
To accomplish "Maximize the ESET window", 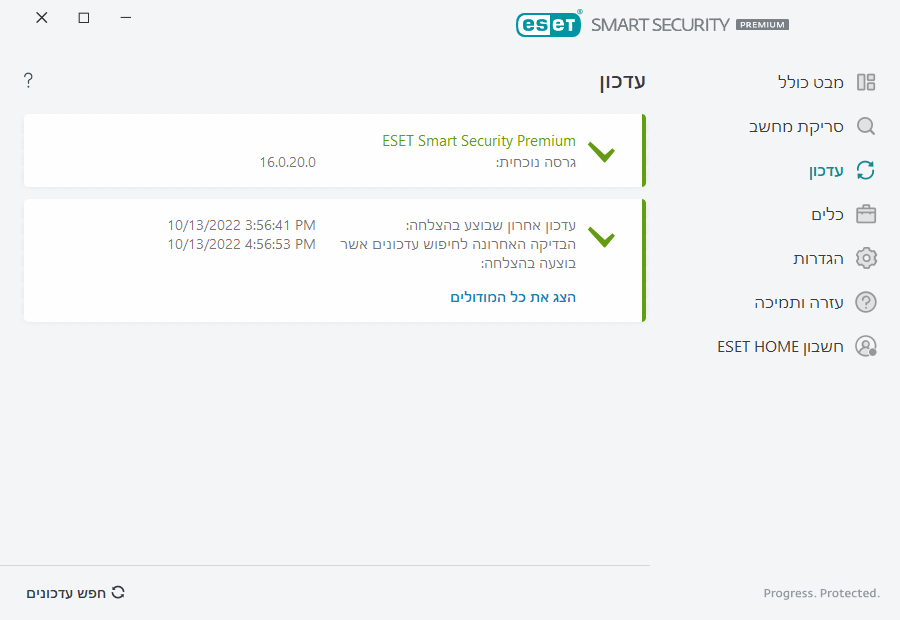I will (84, 18).
